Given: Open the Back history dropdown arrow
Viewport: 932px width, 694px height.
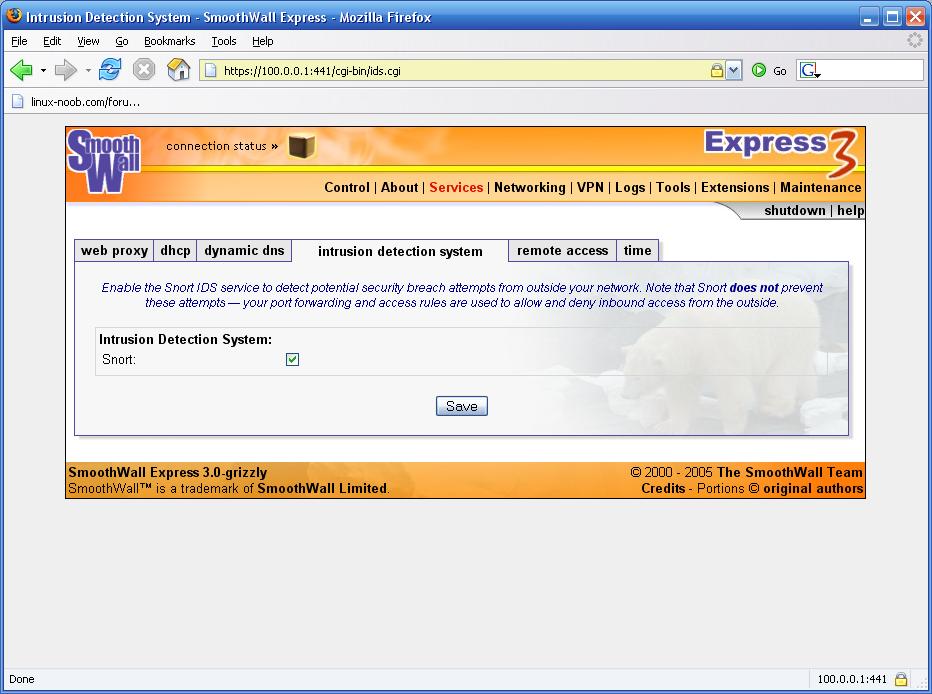Looking at the screenshot, I should [43, 70].
